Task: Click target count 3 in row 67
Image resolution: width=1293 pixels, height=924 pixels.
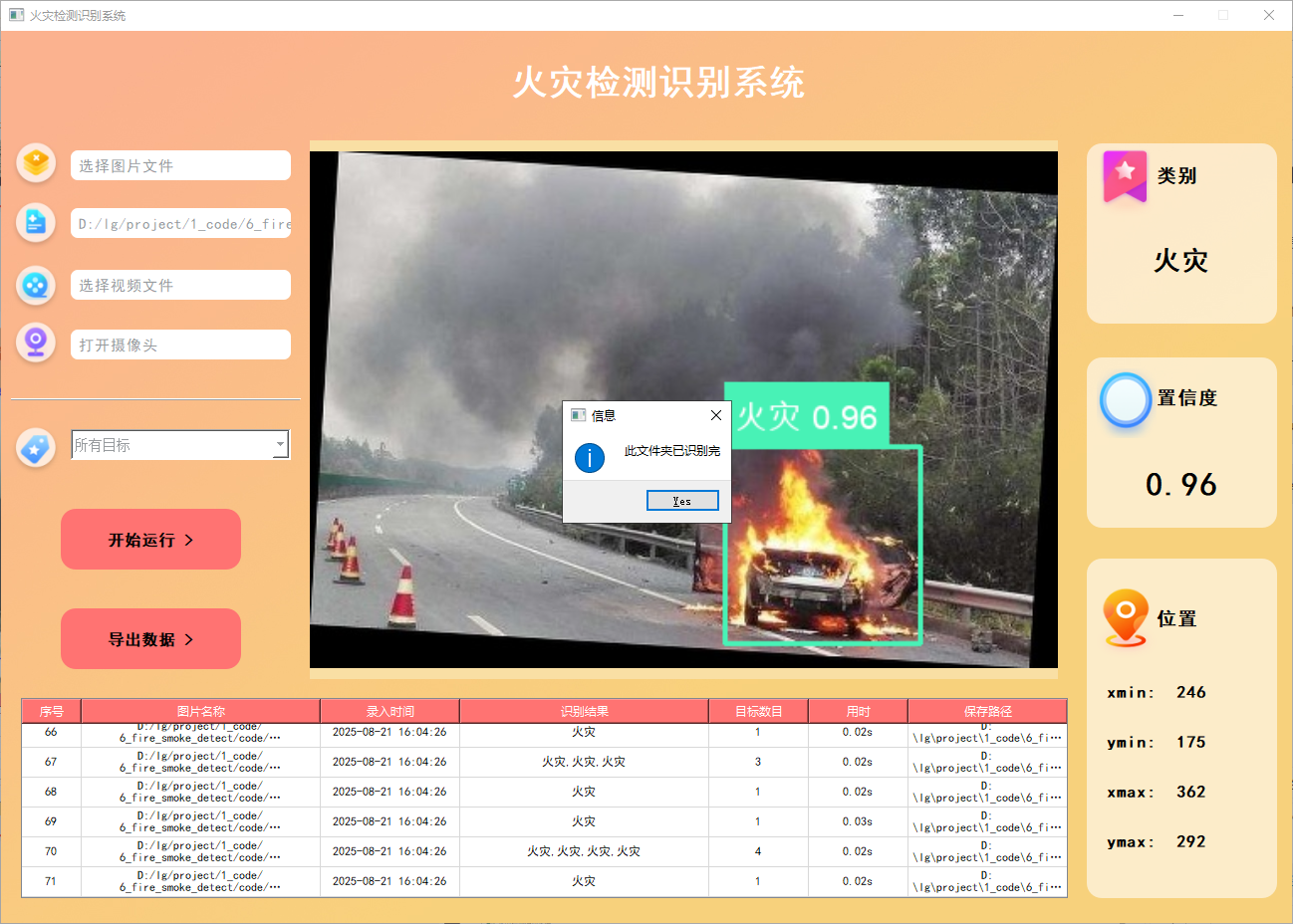Action: point(758,762)
